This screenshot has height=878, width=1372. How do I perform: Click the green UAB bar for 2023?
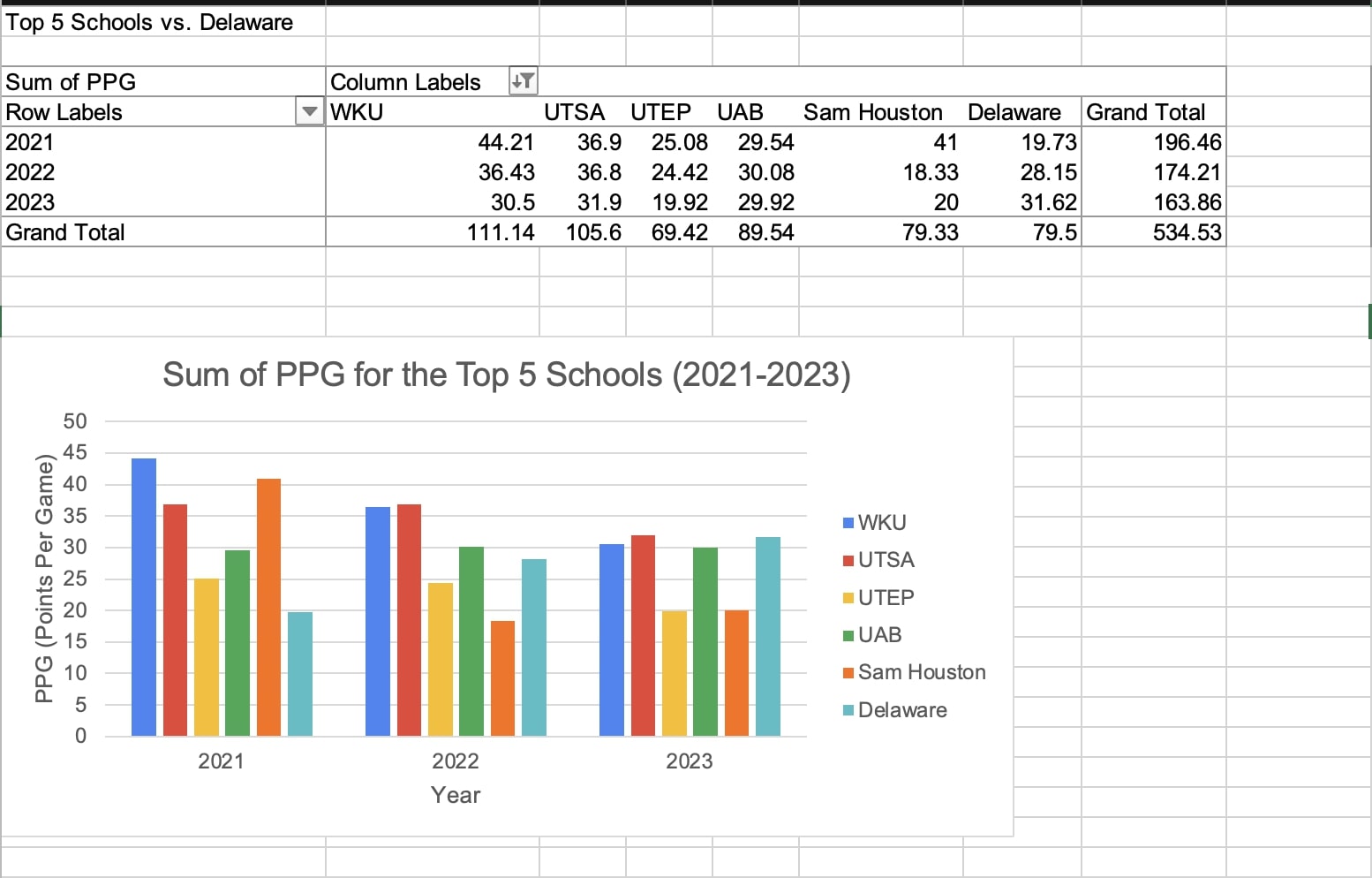click(x=705, y=642)
